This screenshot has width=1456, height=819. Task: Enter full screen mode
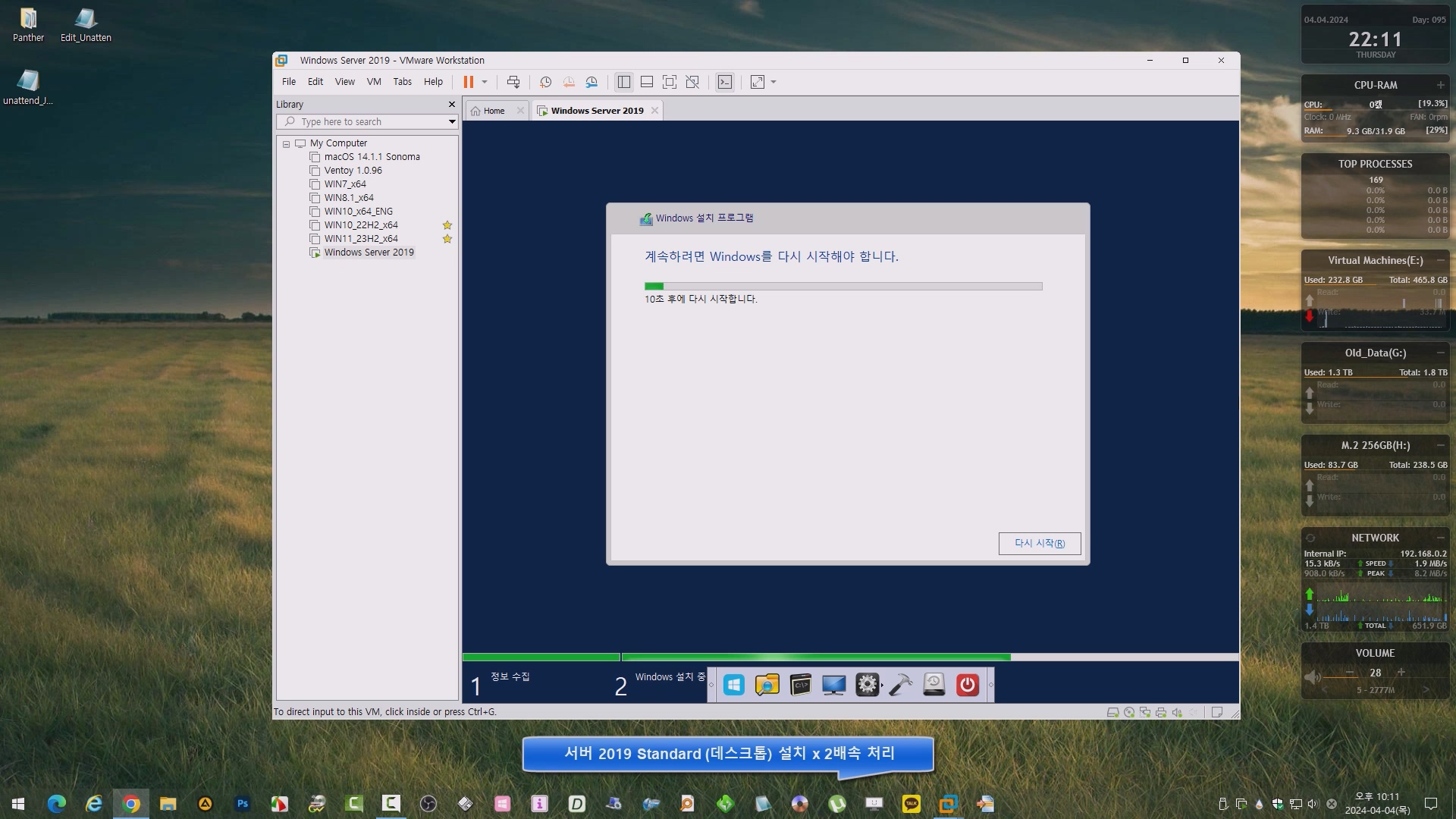click(670, 82)
